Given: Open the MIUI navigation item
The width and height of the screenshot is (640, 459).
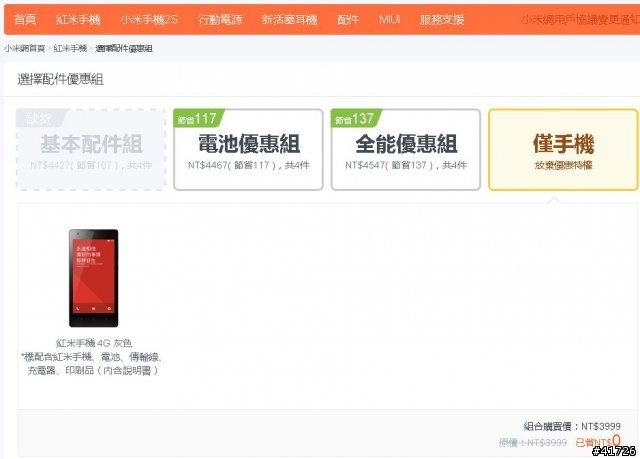Looking at the screenshot, I should point(389,19).
